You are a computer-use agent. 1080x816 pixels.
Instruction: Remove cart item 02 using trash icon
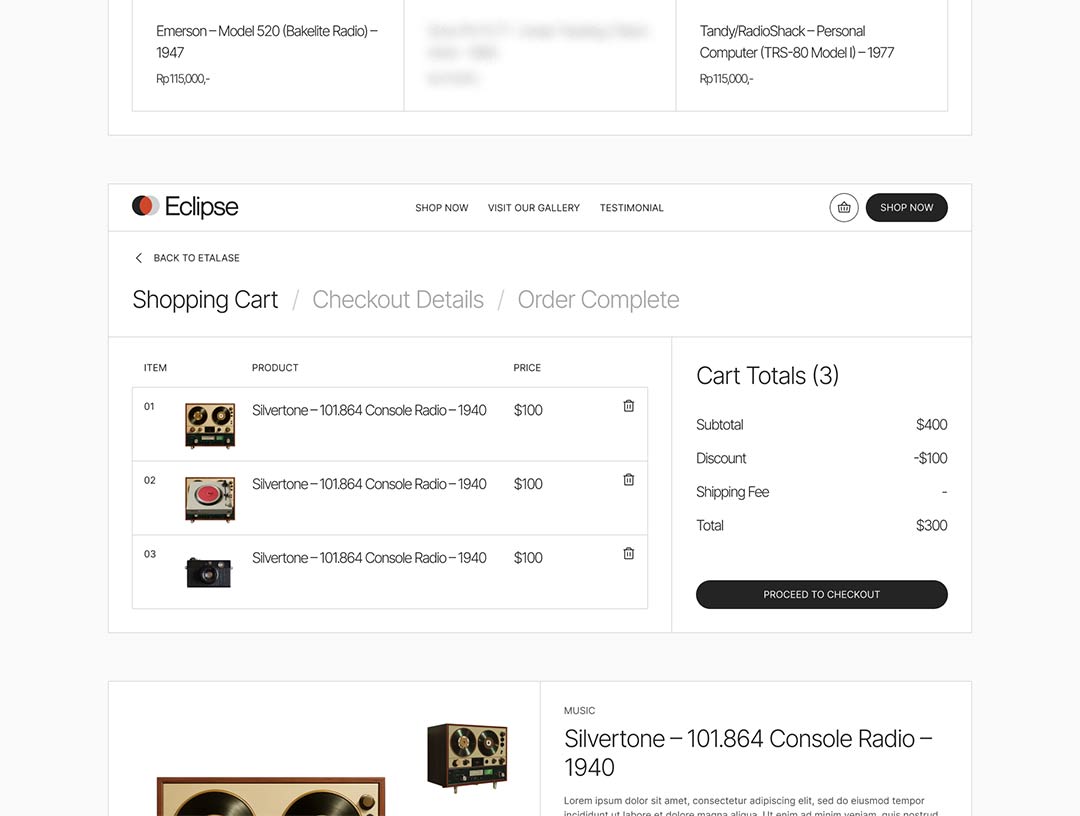[629, 480]
